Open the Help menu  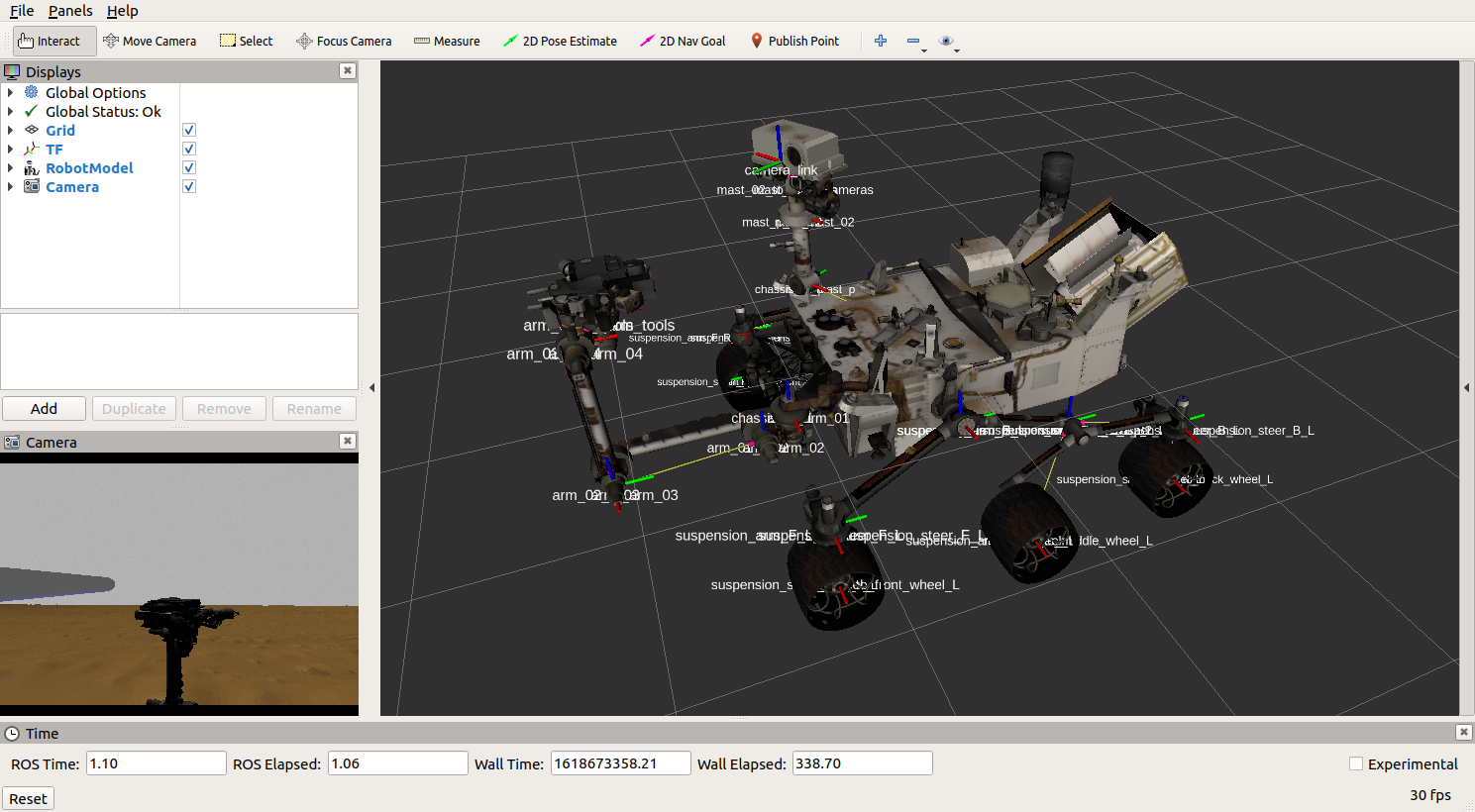click(x=123, y=11)
